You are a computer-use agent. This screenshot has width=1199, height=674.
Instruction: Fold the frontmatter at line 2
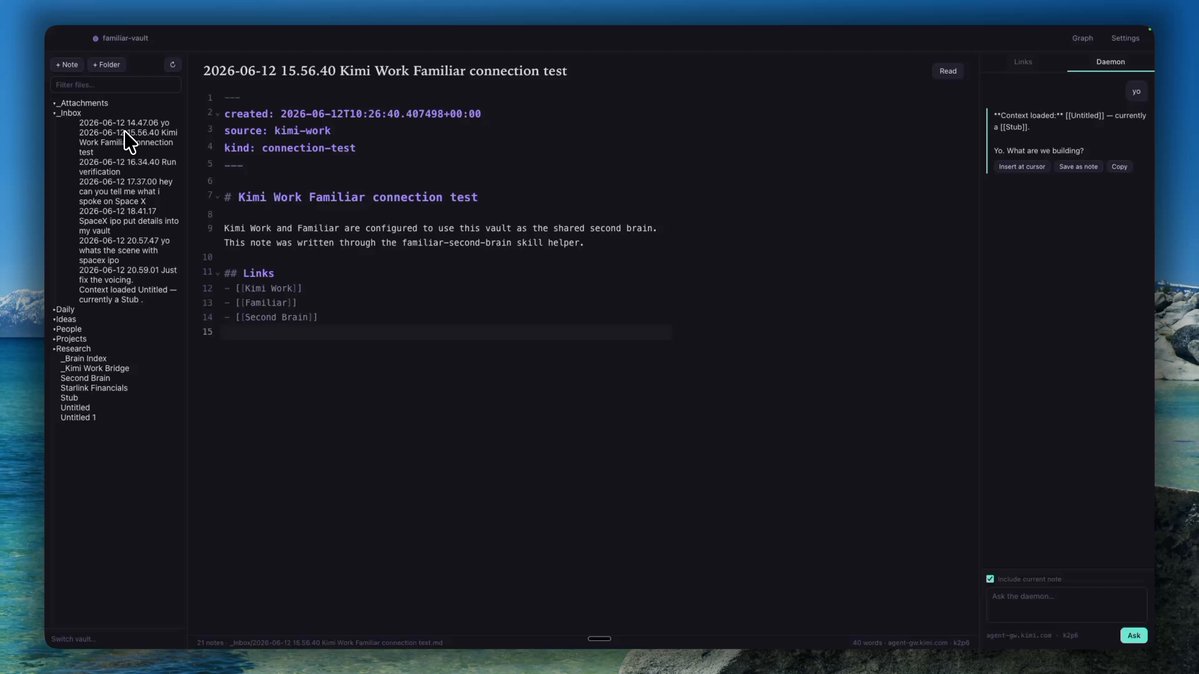217,114
